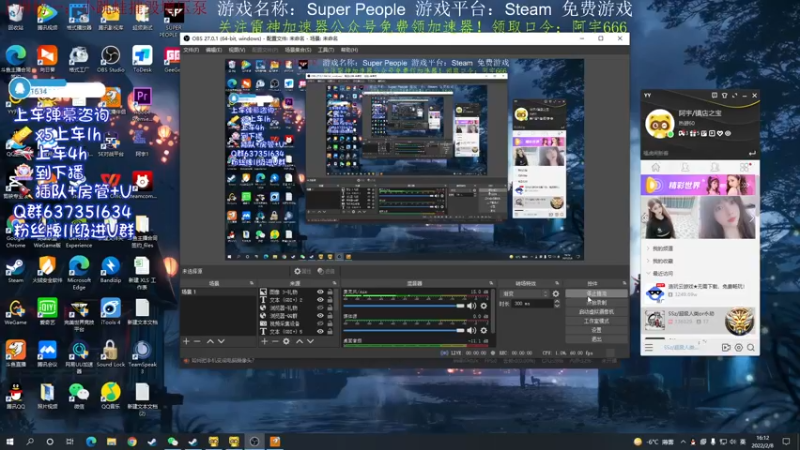Image resolution: width=800 pixels, height=450 pixels.
Task: Toggle the lock on 文本 (GDI+) 2 source
Action: [x=330, y=300]
